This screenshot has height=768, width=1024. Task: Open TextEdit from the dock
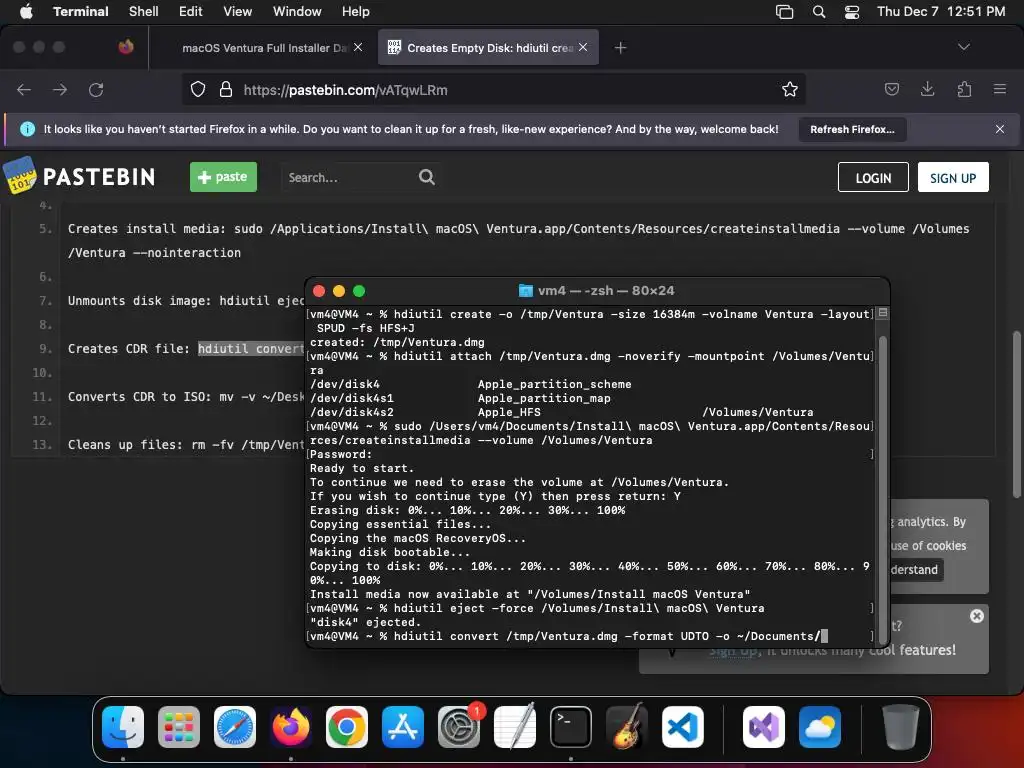tap(515, 727)
